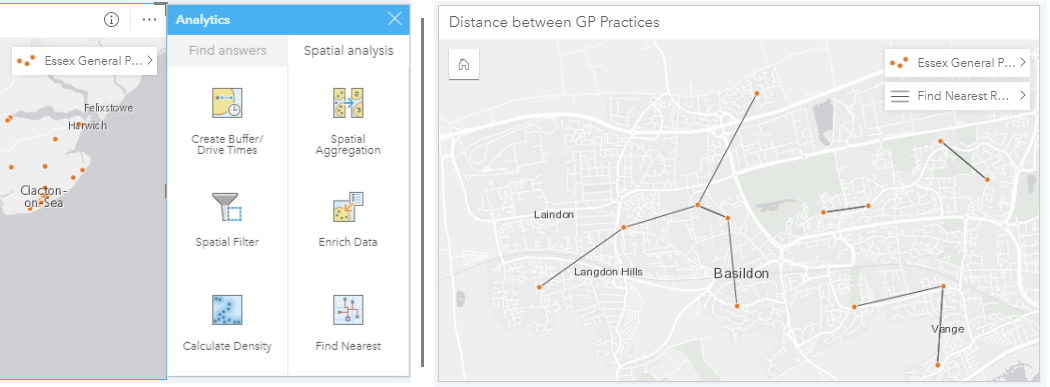This screenshot has height=387, width=1050.
Task: Close the Analytics panel
Action: coord(395,19)
